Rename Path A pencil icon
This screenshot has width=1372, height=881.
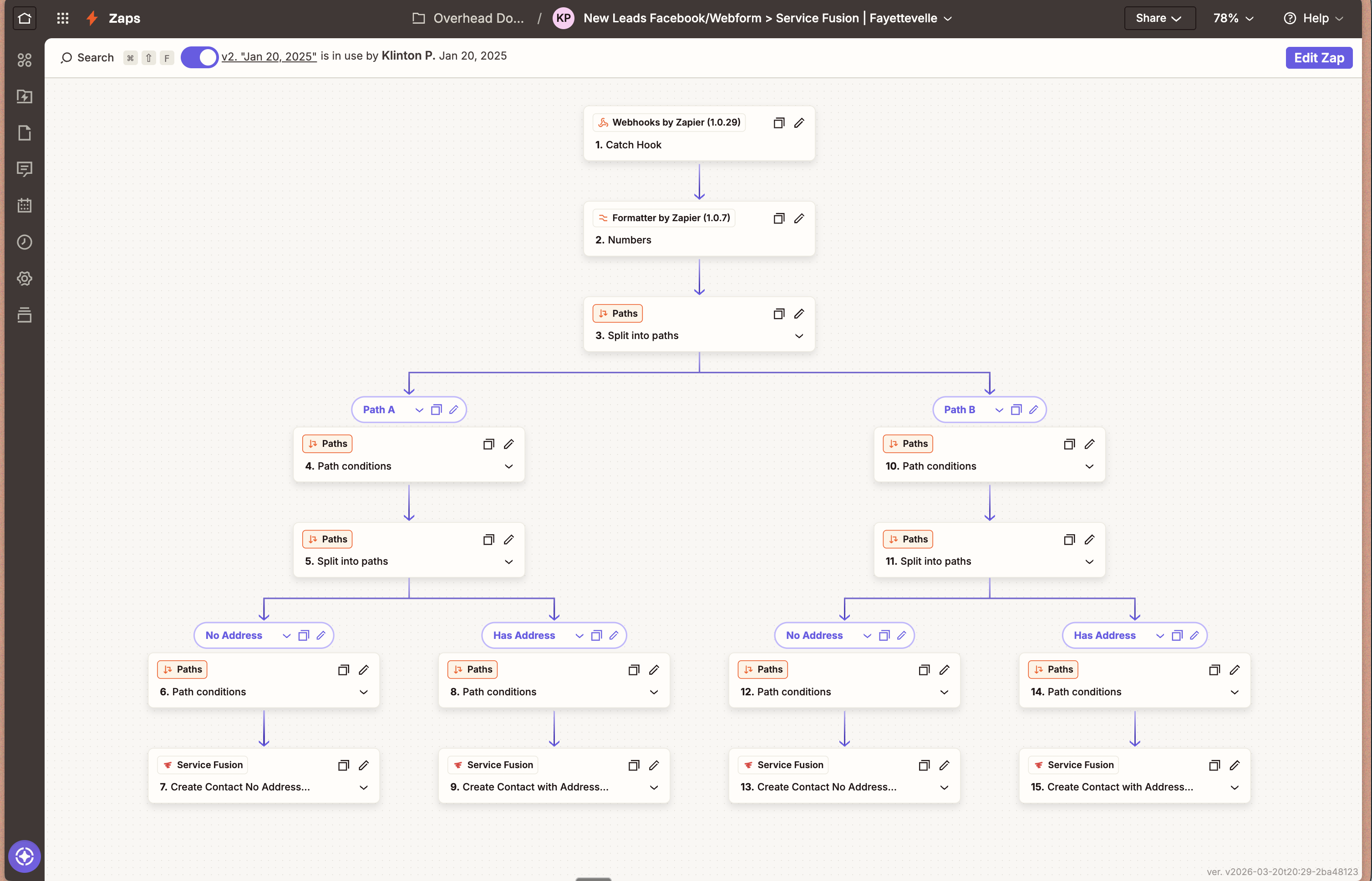(x=454, y=410)
